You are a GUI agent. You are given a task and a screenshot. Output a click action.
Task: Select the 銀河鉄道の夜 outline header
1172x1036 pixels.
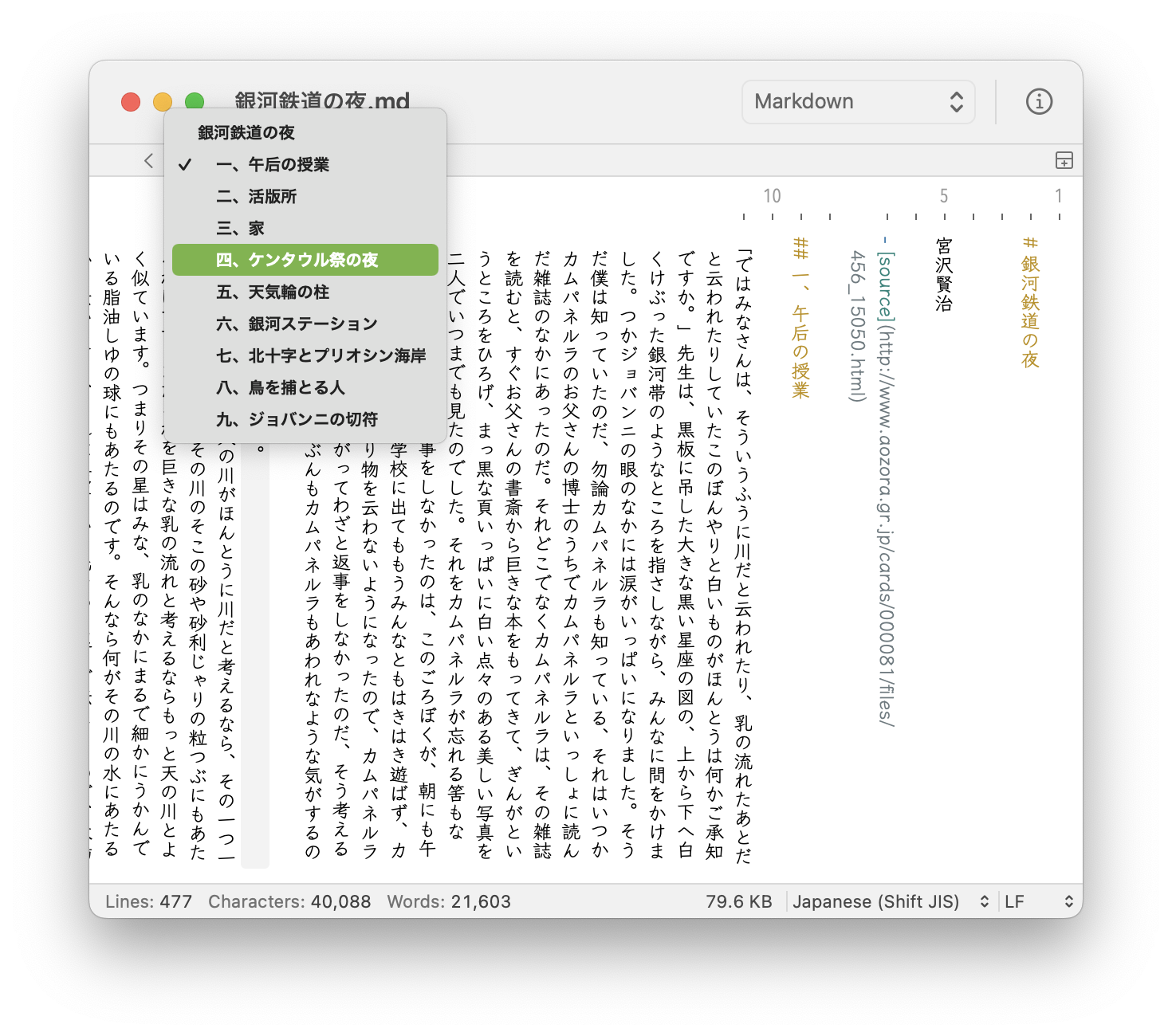(245, 132)
